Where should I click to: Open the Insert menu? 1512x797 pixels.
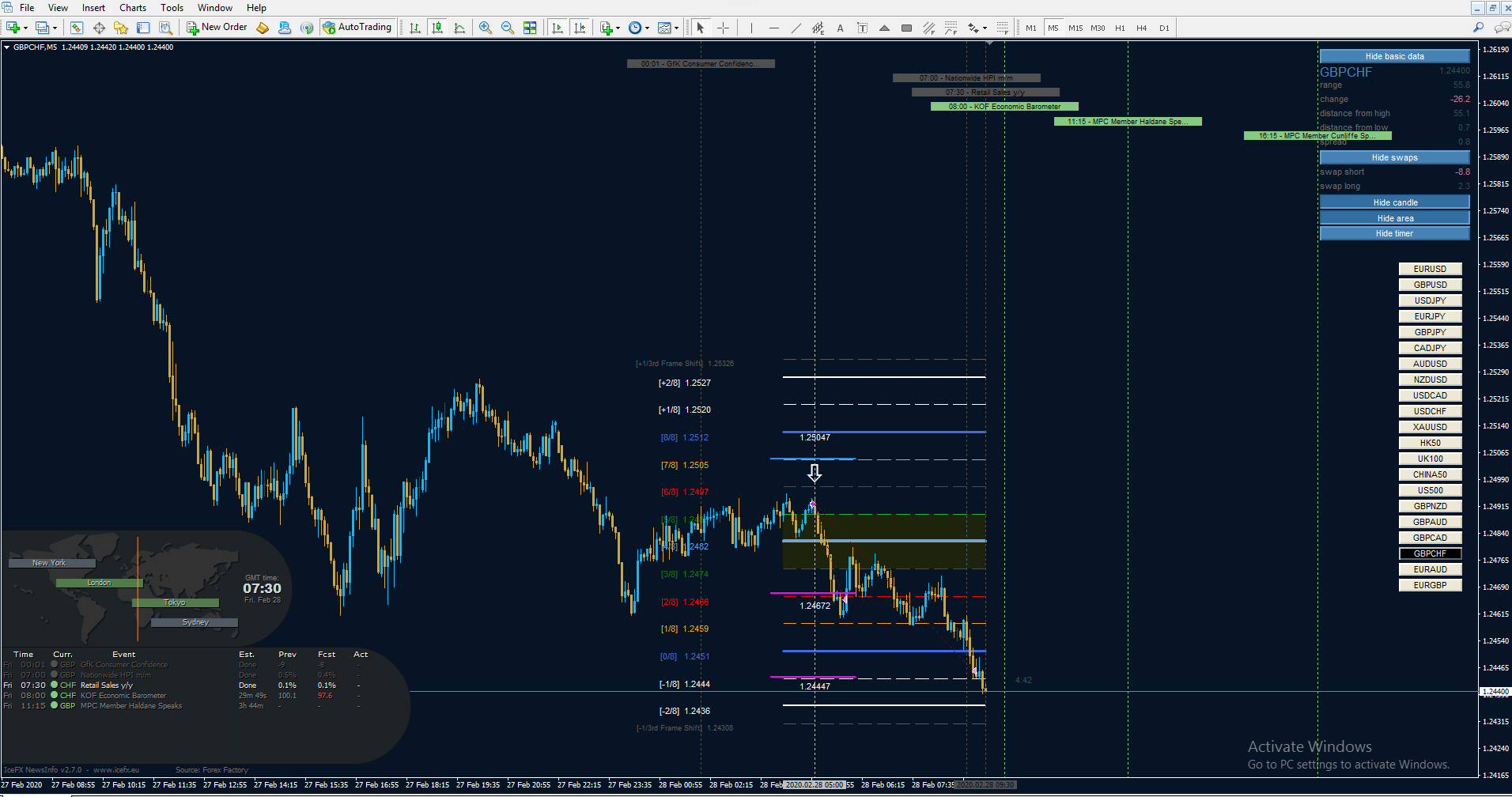click(x=93, y=8)
